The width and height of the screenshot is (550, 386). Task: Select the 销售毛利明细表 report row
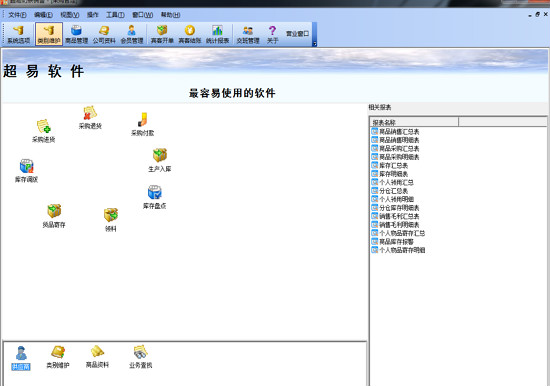(x=395, y=225)
